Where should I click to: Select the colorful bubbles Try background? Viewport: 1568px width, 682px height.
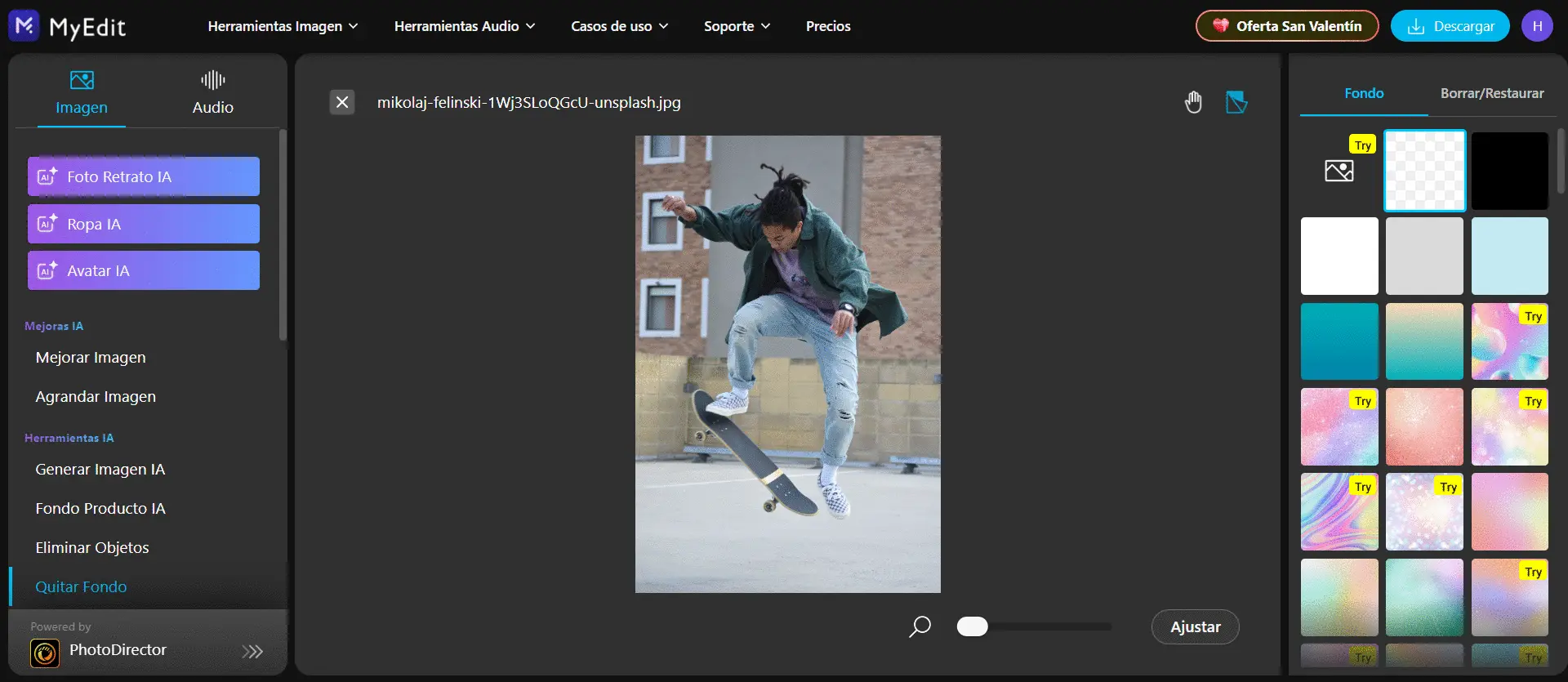[1510, 341]
